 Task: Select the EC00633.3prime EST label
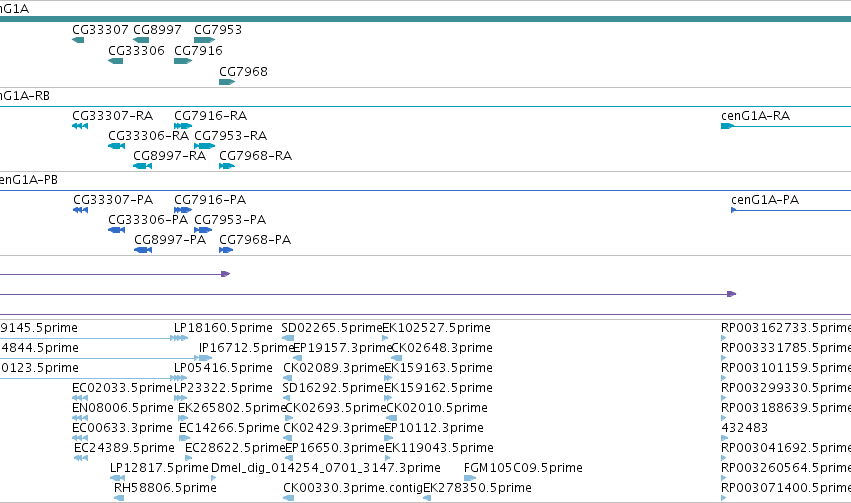122,428
